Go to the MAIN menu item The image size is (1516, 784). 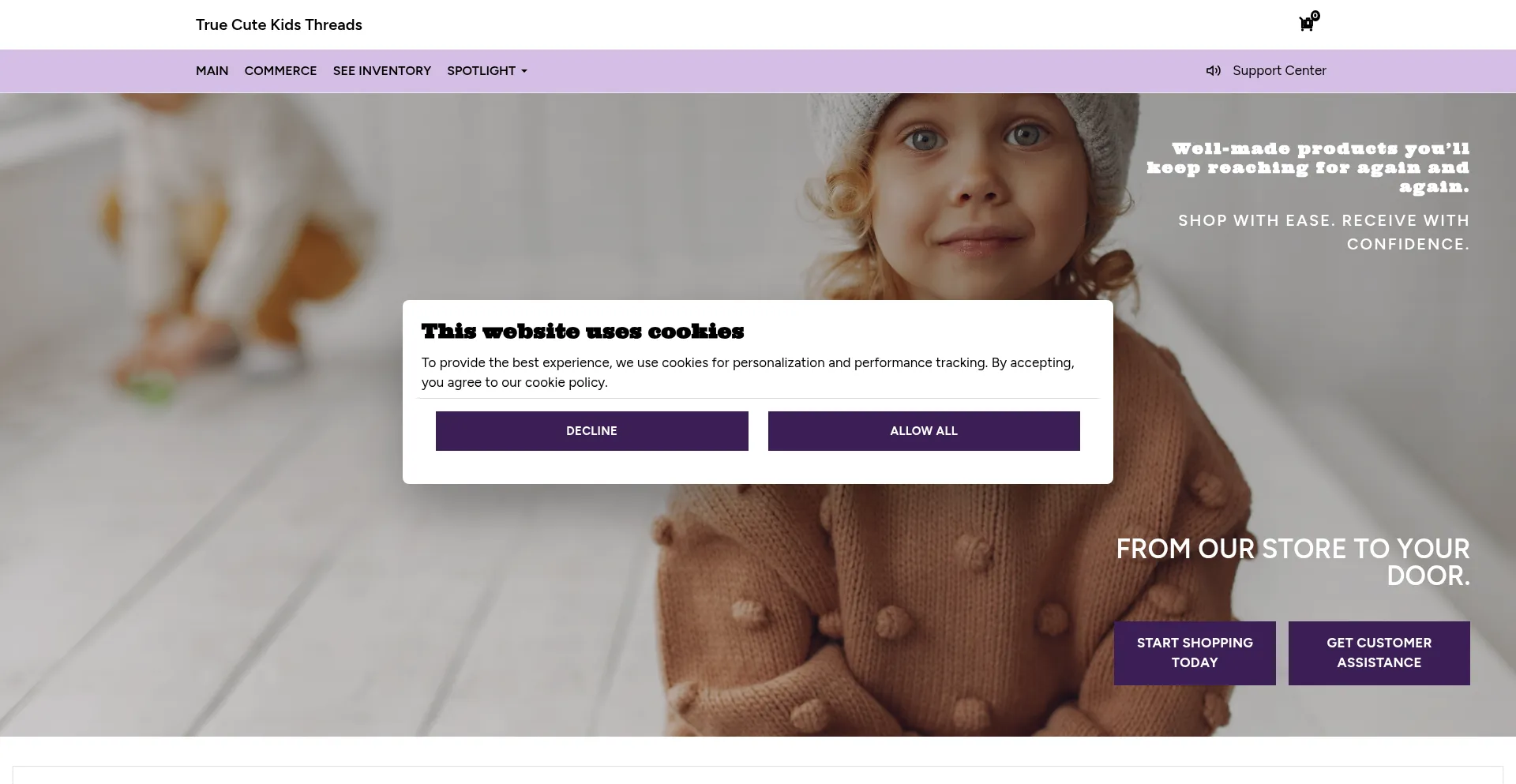pyautogui.click(x=212, y=71)
